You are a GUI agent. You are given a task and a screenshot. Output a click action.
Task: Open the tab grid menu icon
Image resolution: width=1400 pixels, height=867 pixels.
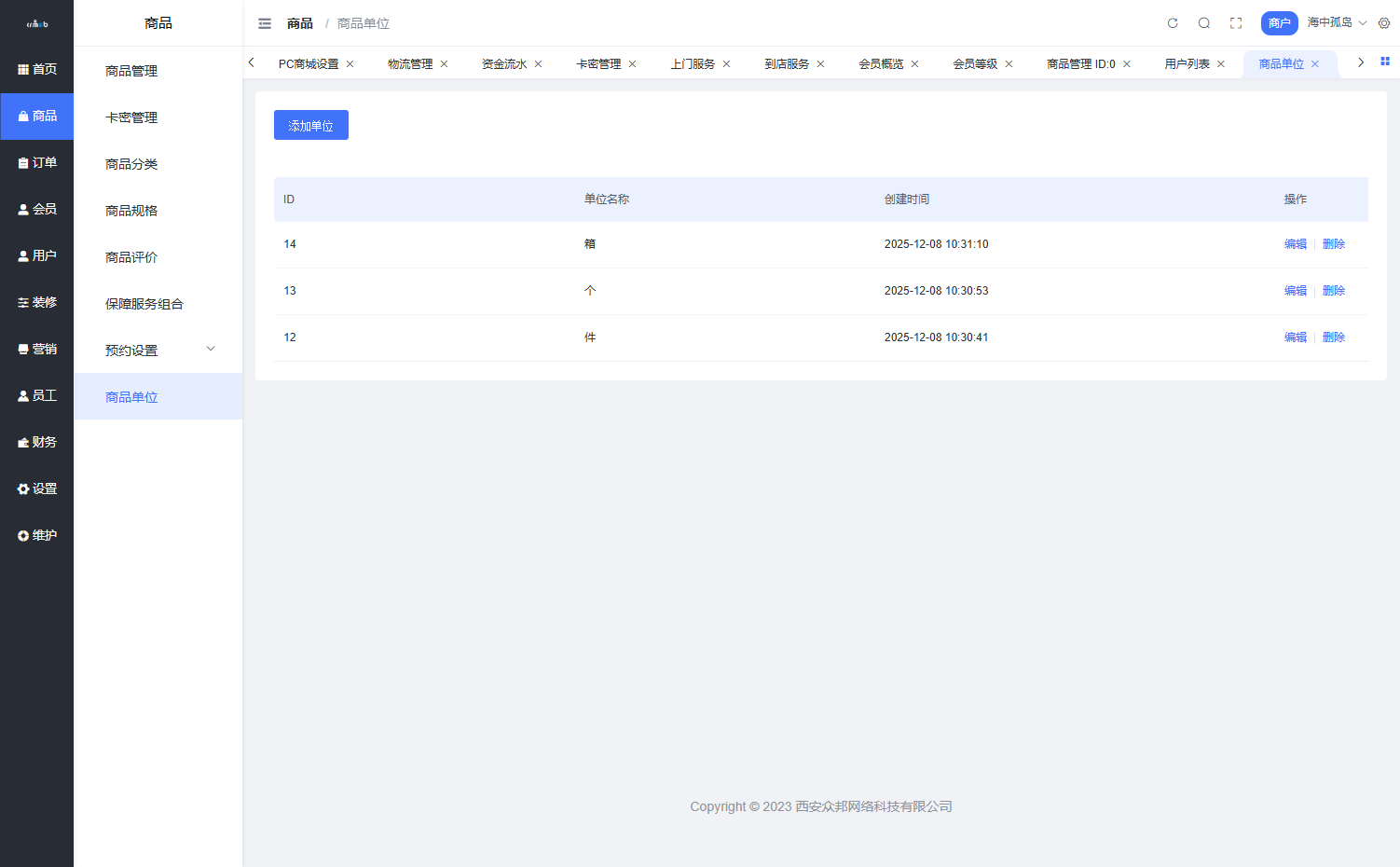pyautogui.click(x=1385, y=62)
